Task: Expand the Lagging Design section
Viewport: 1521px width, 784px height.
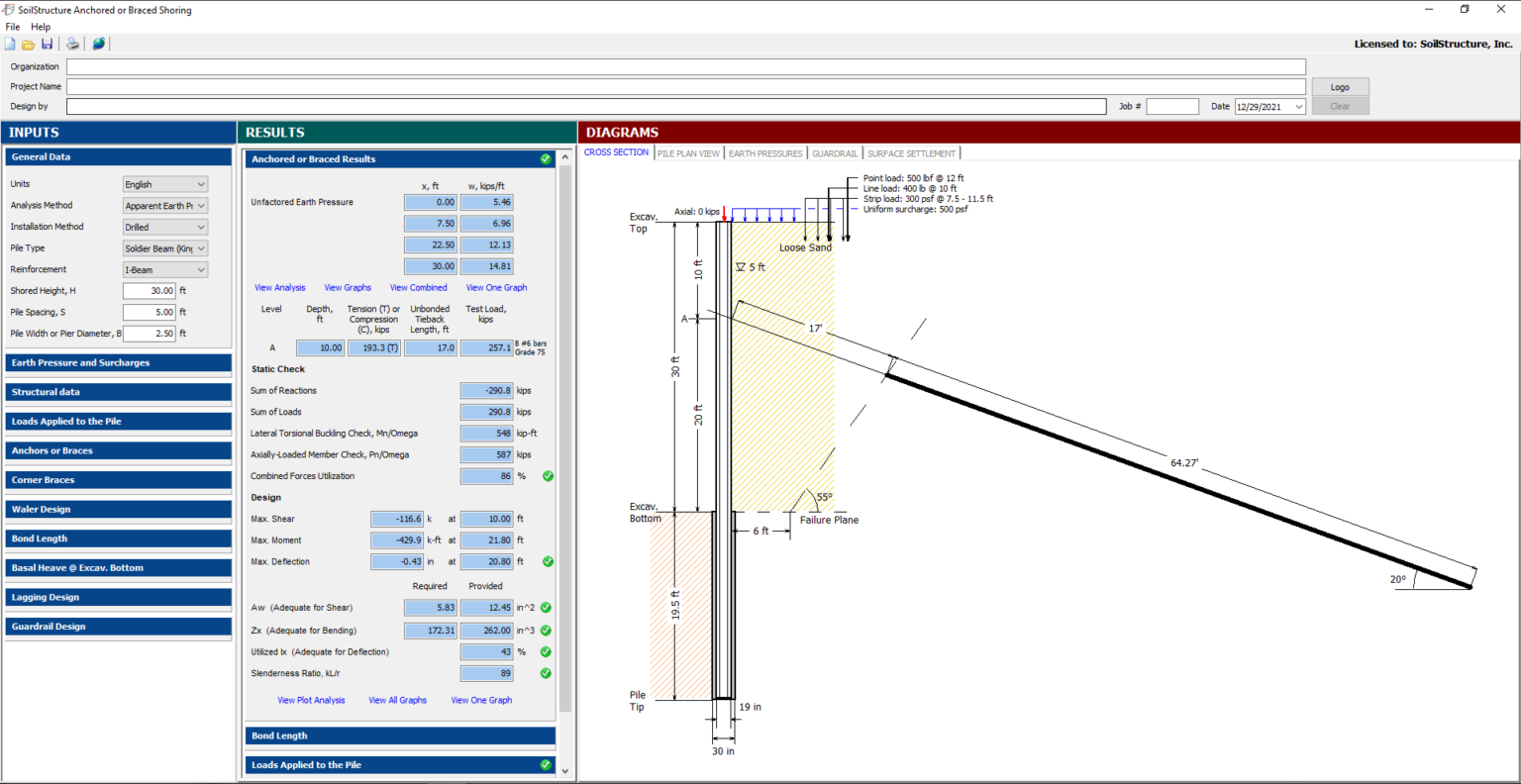Action: (118, 597)
